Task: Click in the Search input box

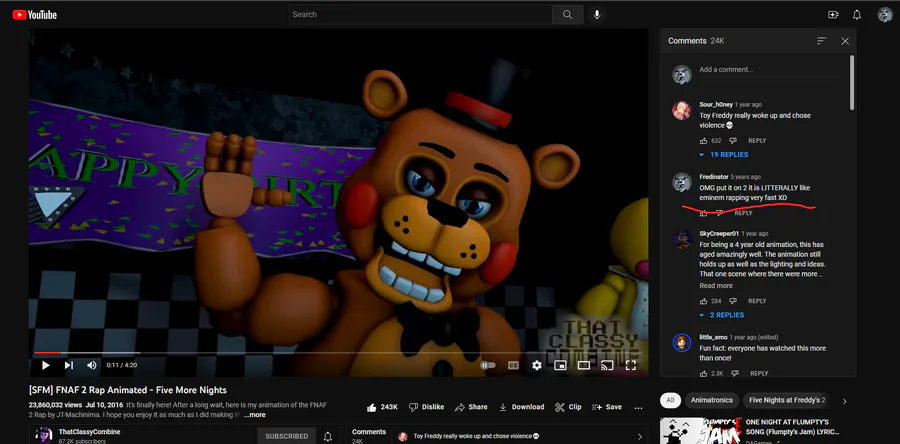Action: point(421,15)
